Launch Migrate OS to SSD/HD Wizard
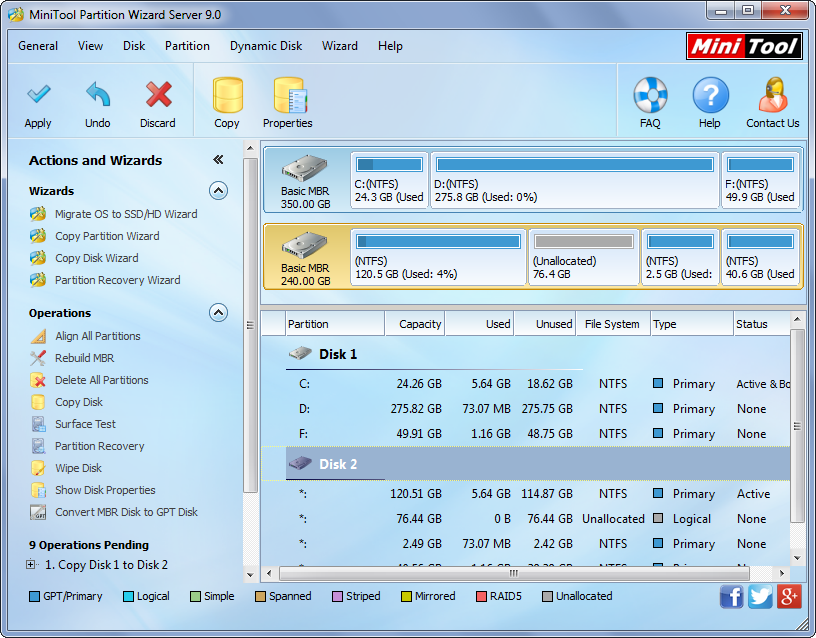The height and width of the screenshot is (638, 816). (126, 214)
